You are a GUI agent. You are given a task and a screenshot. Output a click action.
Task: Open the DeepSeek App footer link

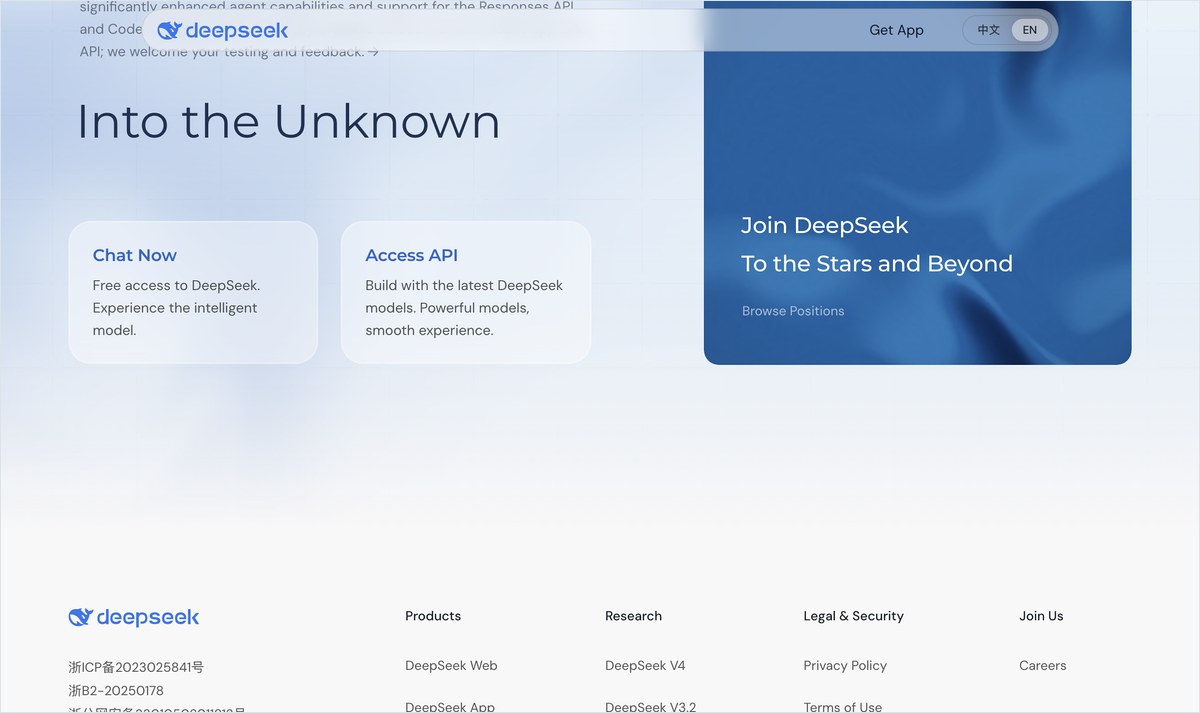tap(450, 706)
